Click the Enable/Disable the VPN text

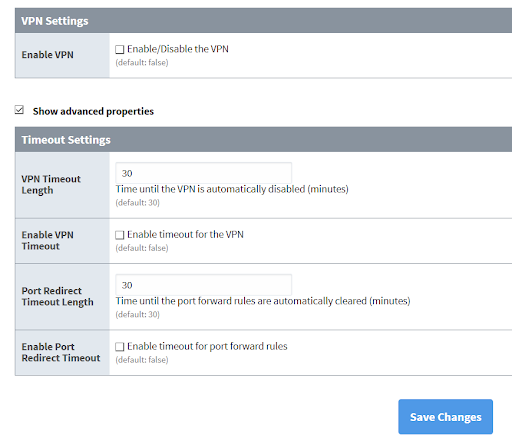[x=178, y=49]
